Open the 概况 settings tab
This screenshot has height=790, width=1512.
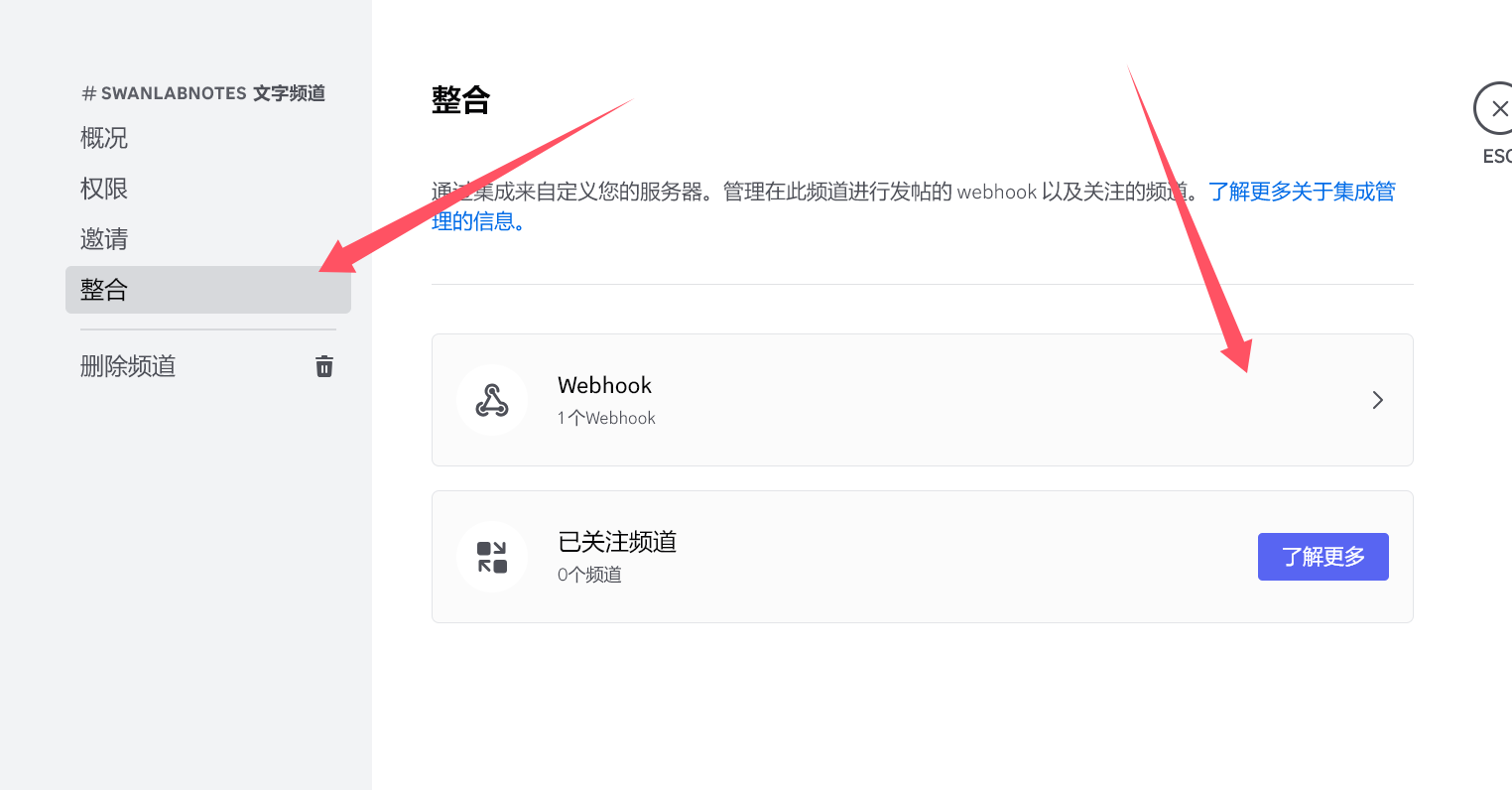(x=104, y=138)
